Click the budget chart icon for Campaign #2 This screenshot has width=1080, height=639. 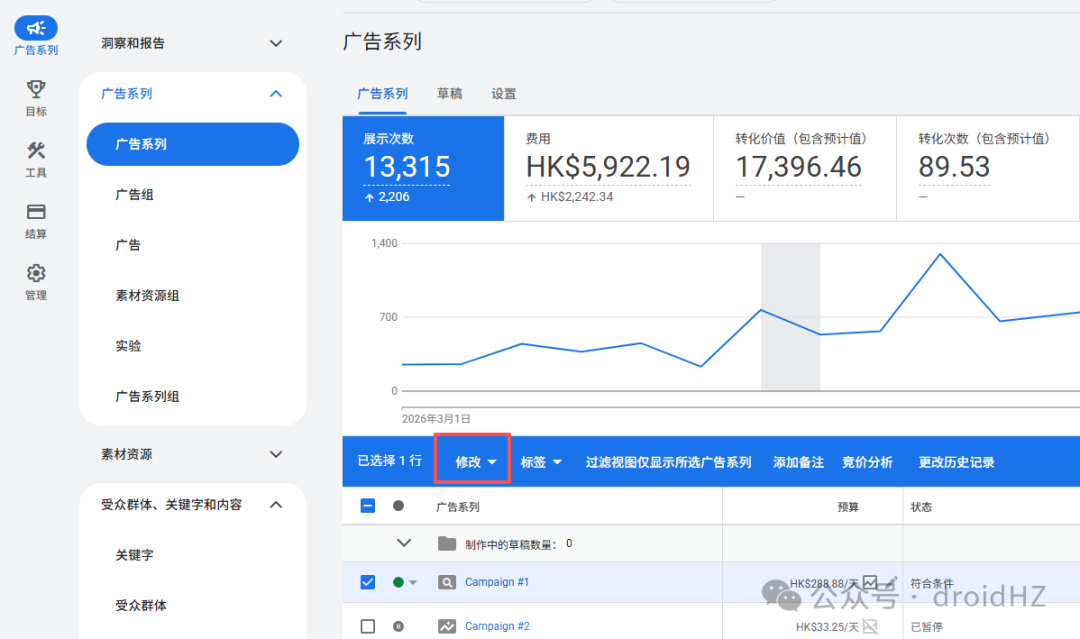(x=870, y=627)
